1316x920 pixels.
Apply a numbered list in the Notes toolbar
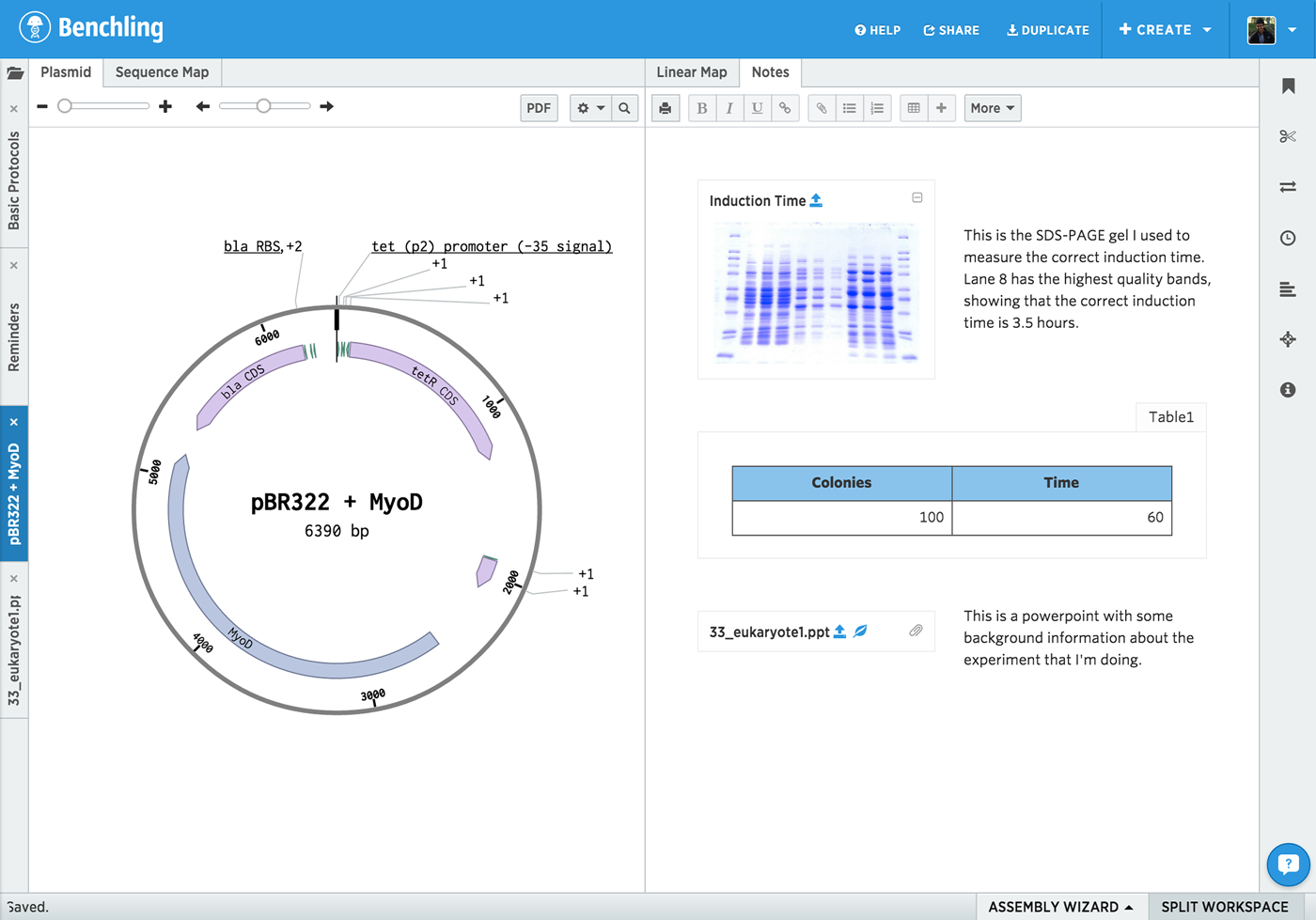[877, 107]
